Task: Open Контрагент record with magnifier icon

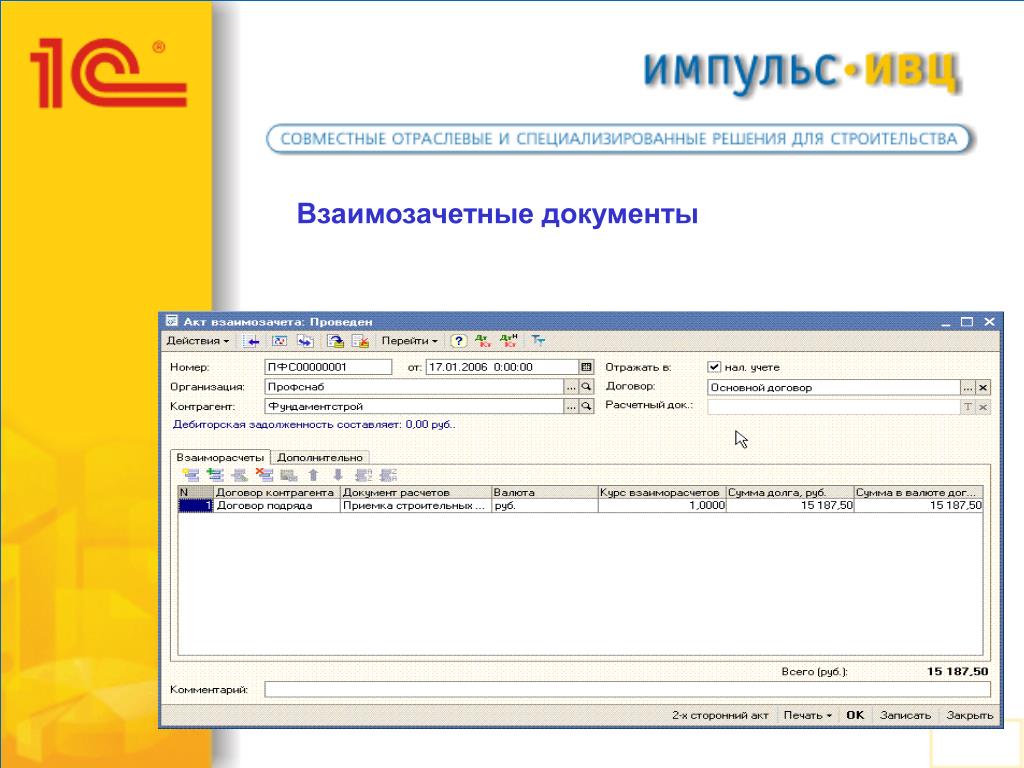Action: coord(586,406)
